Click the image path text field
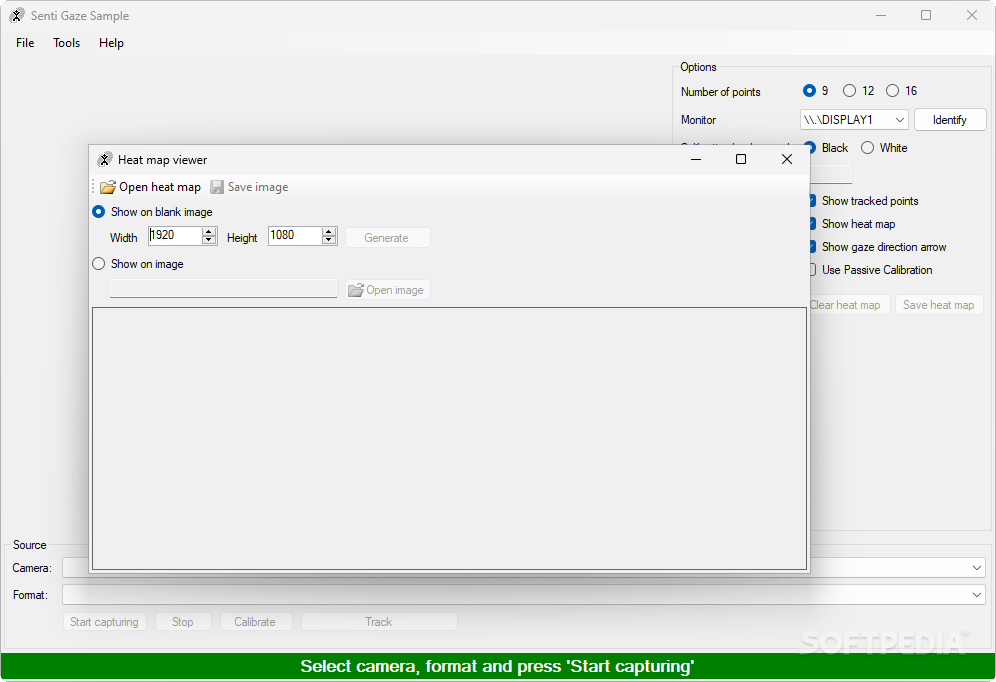The height and width of the screenshot is (682, 996). point(223,288)
